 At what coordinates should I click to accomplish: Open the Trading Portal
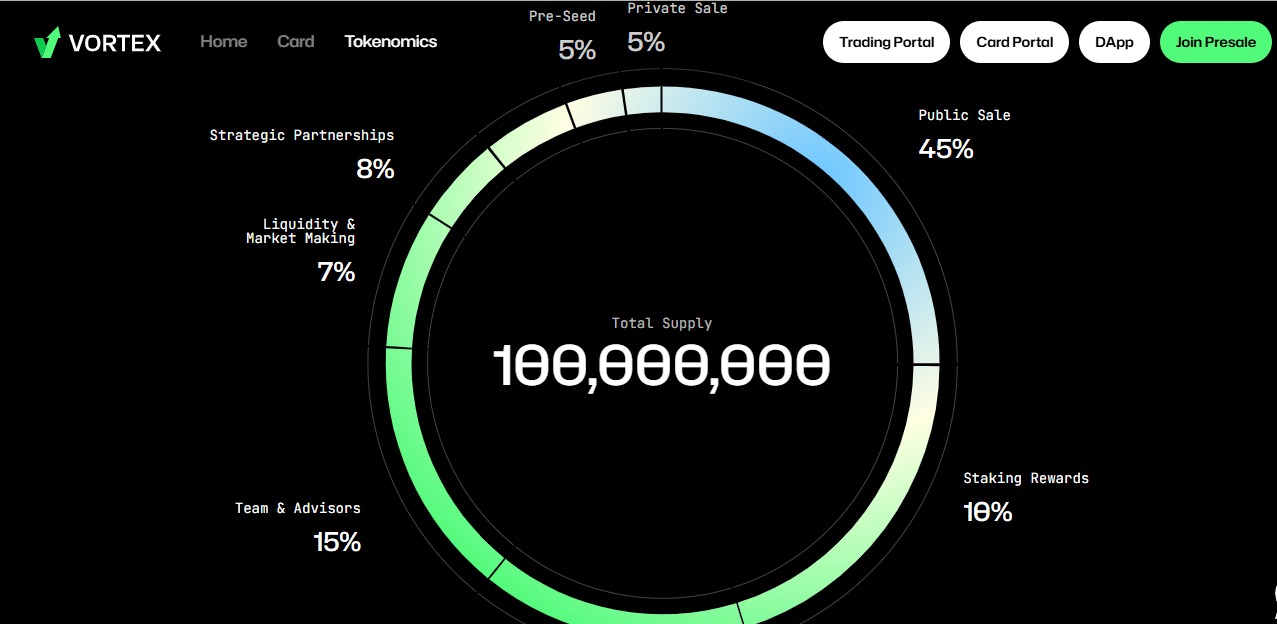coord(886,42)
